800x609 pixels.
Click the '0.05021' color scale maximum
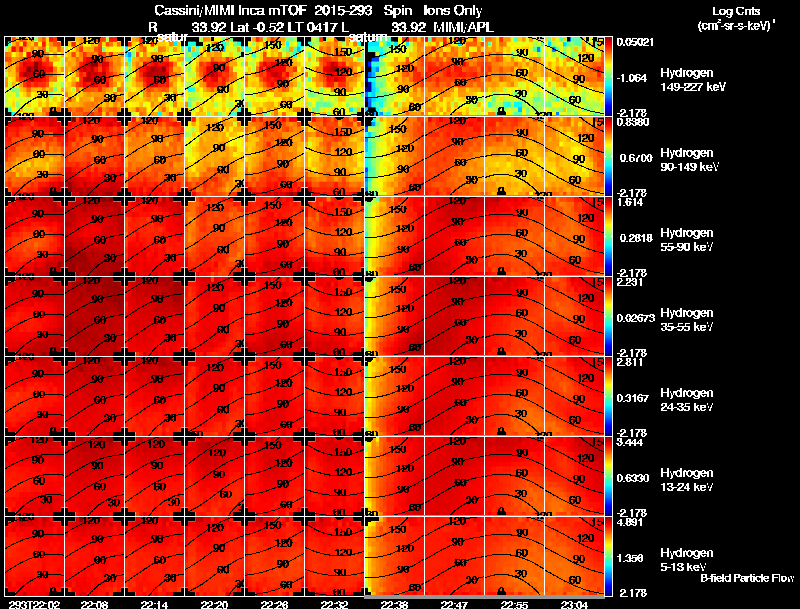tap(635, 42)
